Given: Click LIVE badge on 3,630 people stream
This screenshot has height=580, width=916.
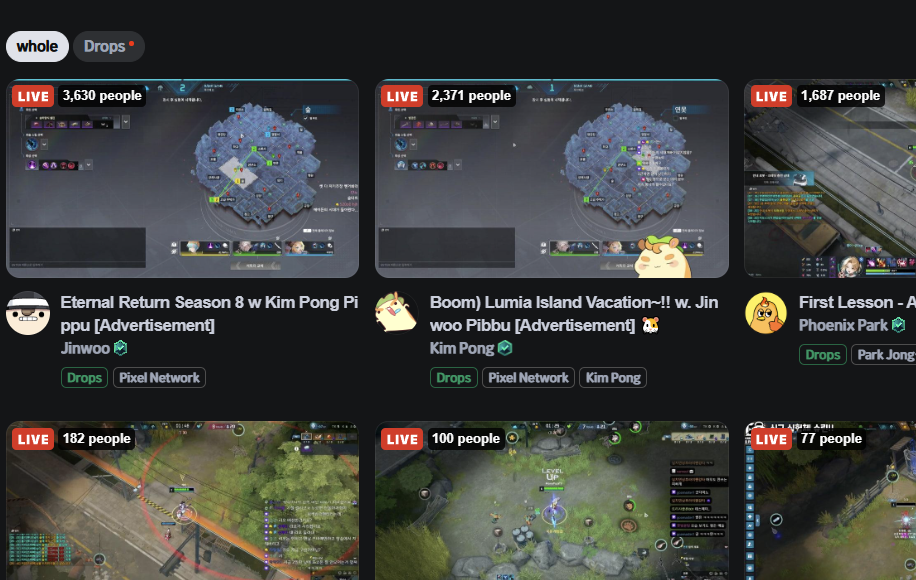Looking at the screenshot, I should [x=33, y=96].
